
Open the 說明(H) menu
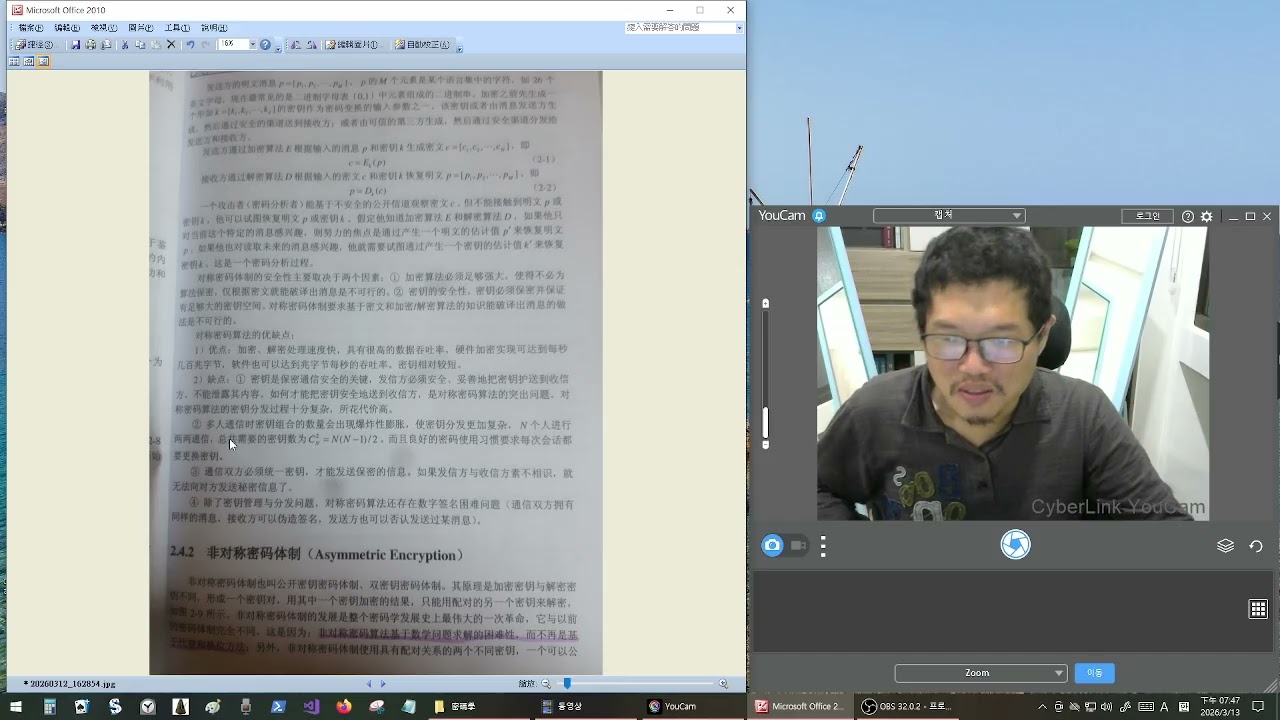[213, 28]
